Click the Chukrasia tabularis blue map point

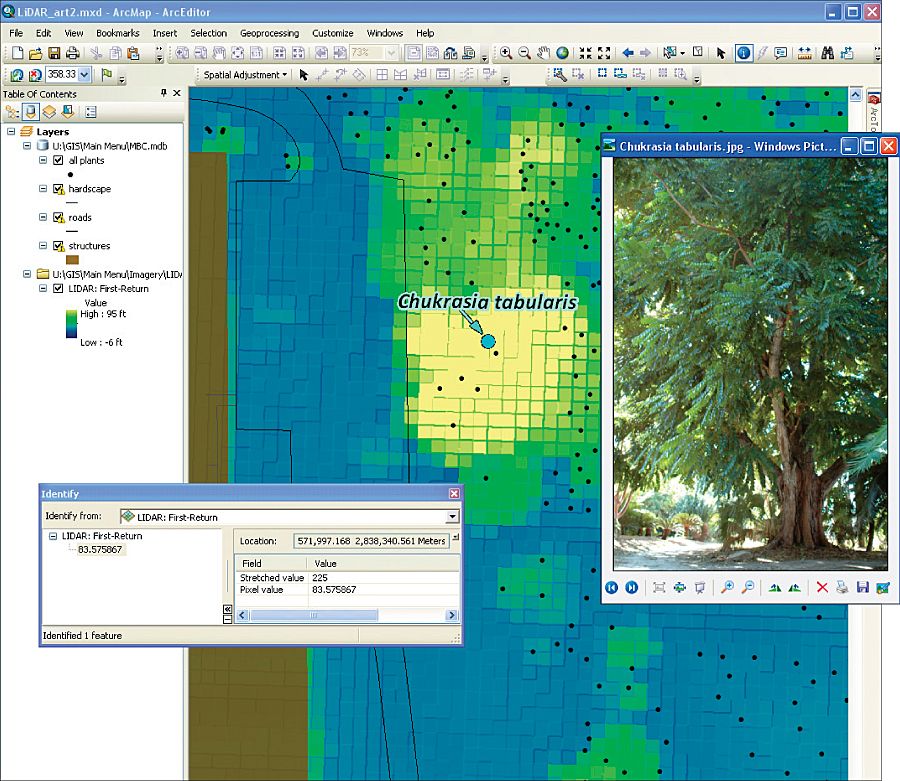pos(488,342)
